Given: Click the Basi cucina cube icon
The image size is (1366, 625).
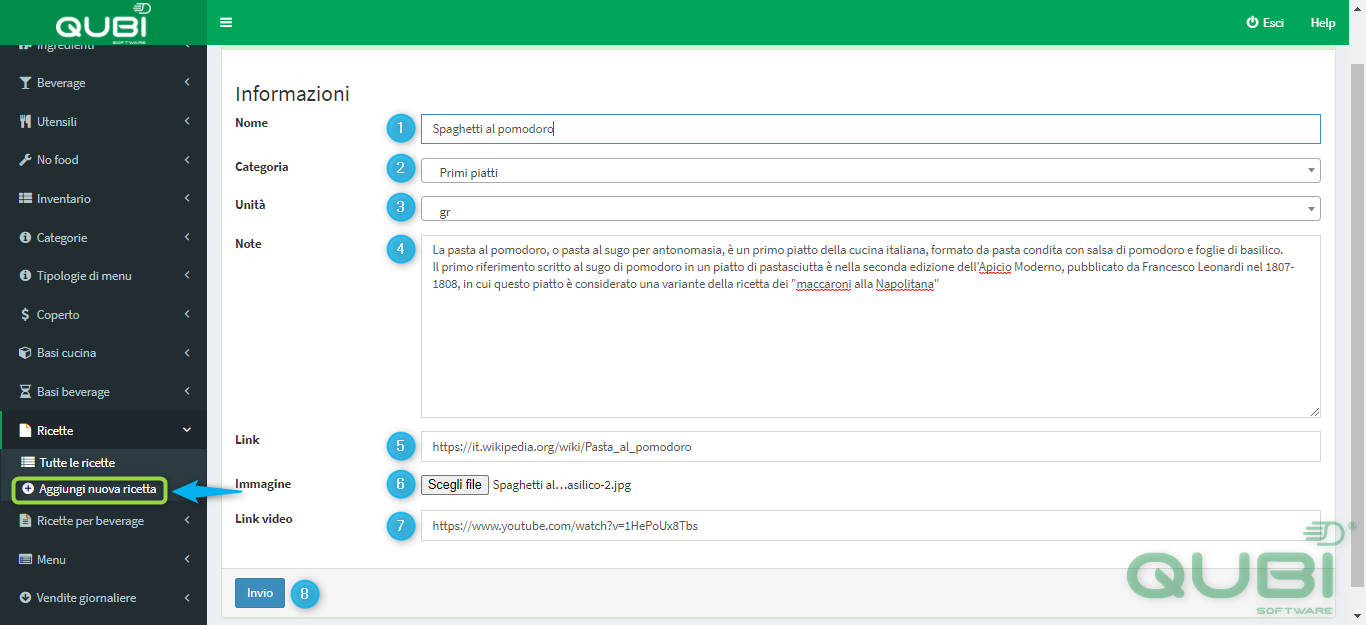Looking at the screenshot, I should point(25,353).
